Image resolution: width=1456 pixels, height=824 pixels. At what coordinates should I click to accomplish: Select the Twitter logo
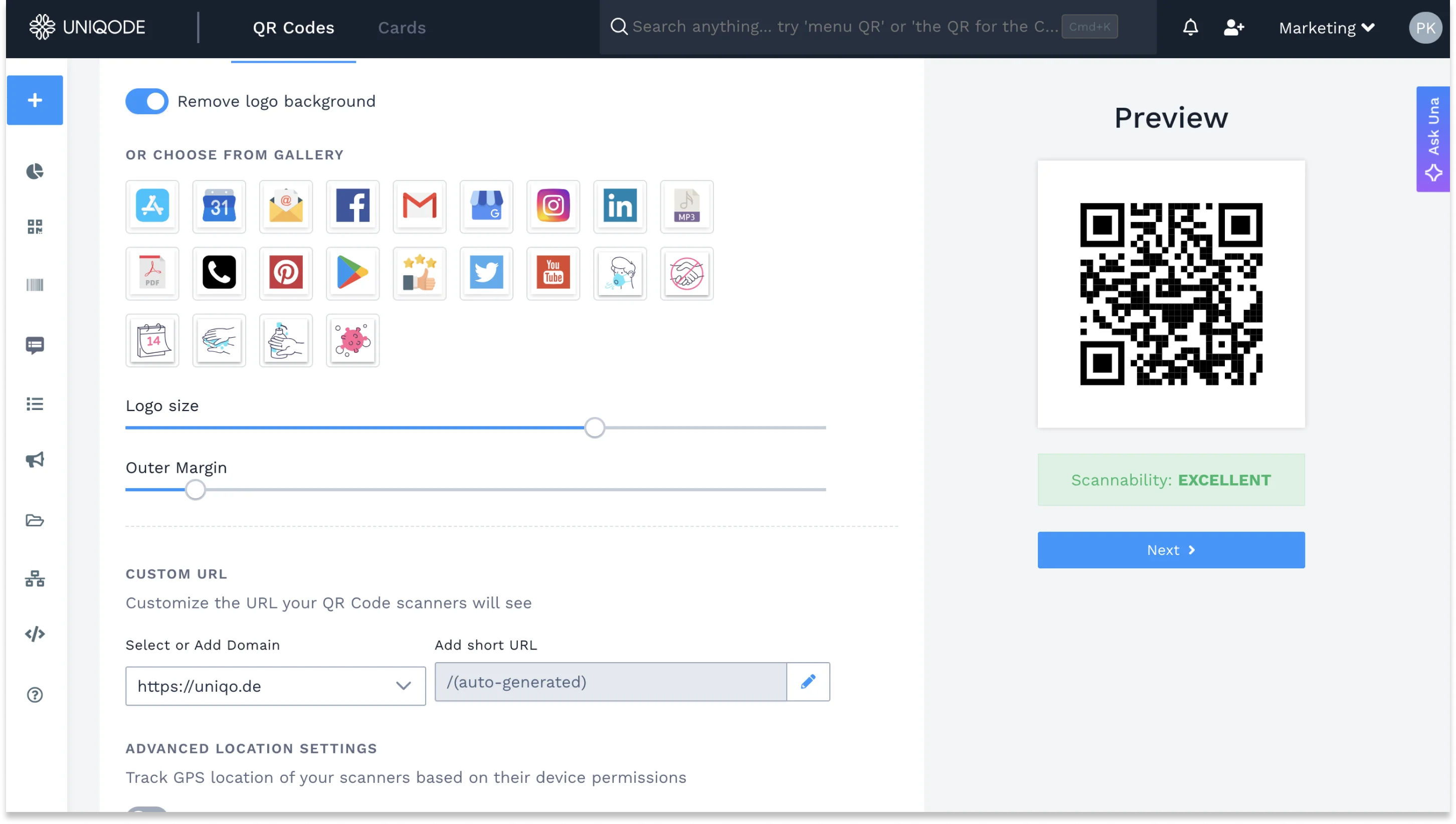(x=486, y=273)
